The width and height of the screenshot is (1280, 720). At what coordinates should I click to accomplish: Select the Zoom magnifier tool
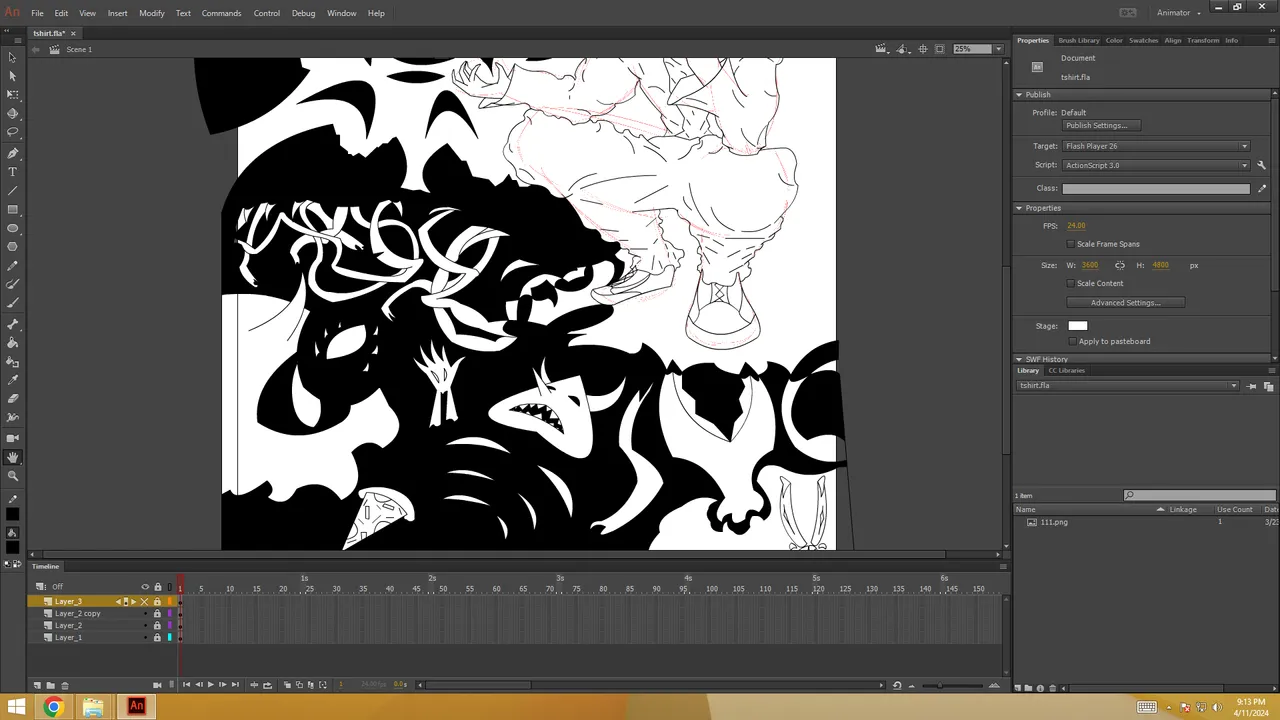[12, 475]
